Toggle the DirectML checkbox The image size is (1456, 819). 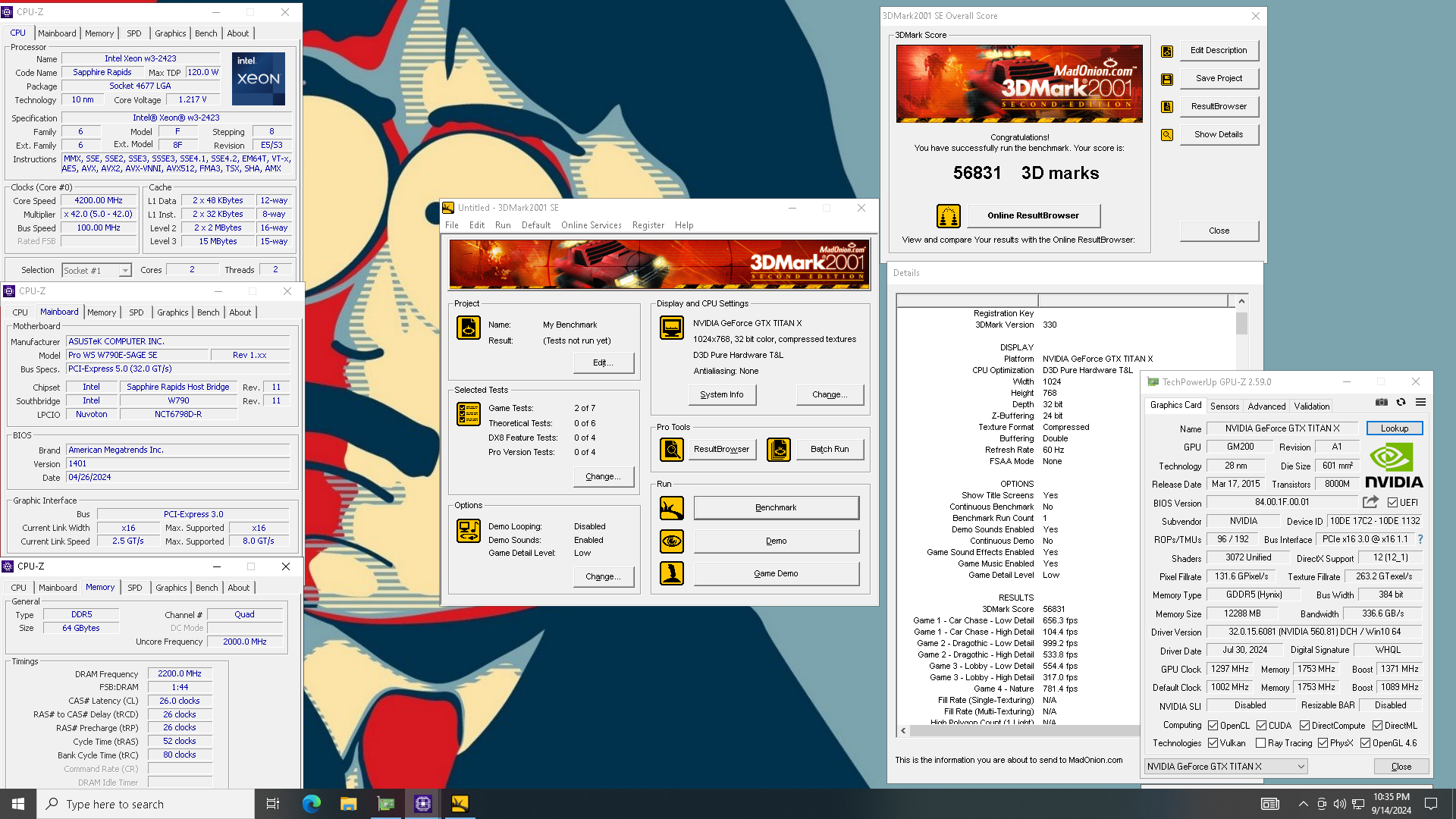1378,726
